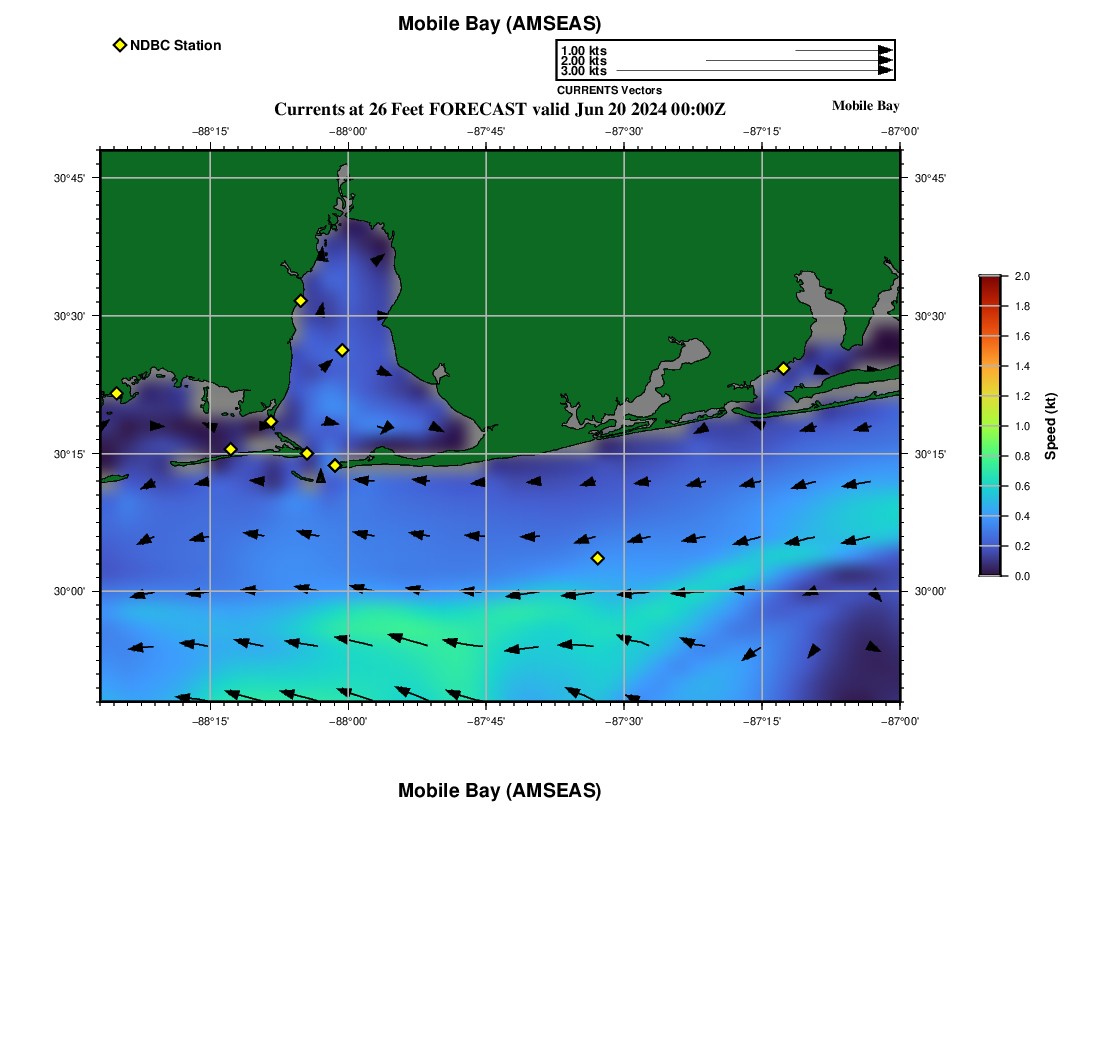Select the station marker on Dauphin Island's west end
This screenshot has height=1050, width=1100.
tap(231, 449)
